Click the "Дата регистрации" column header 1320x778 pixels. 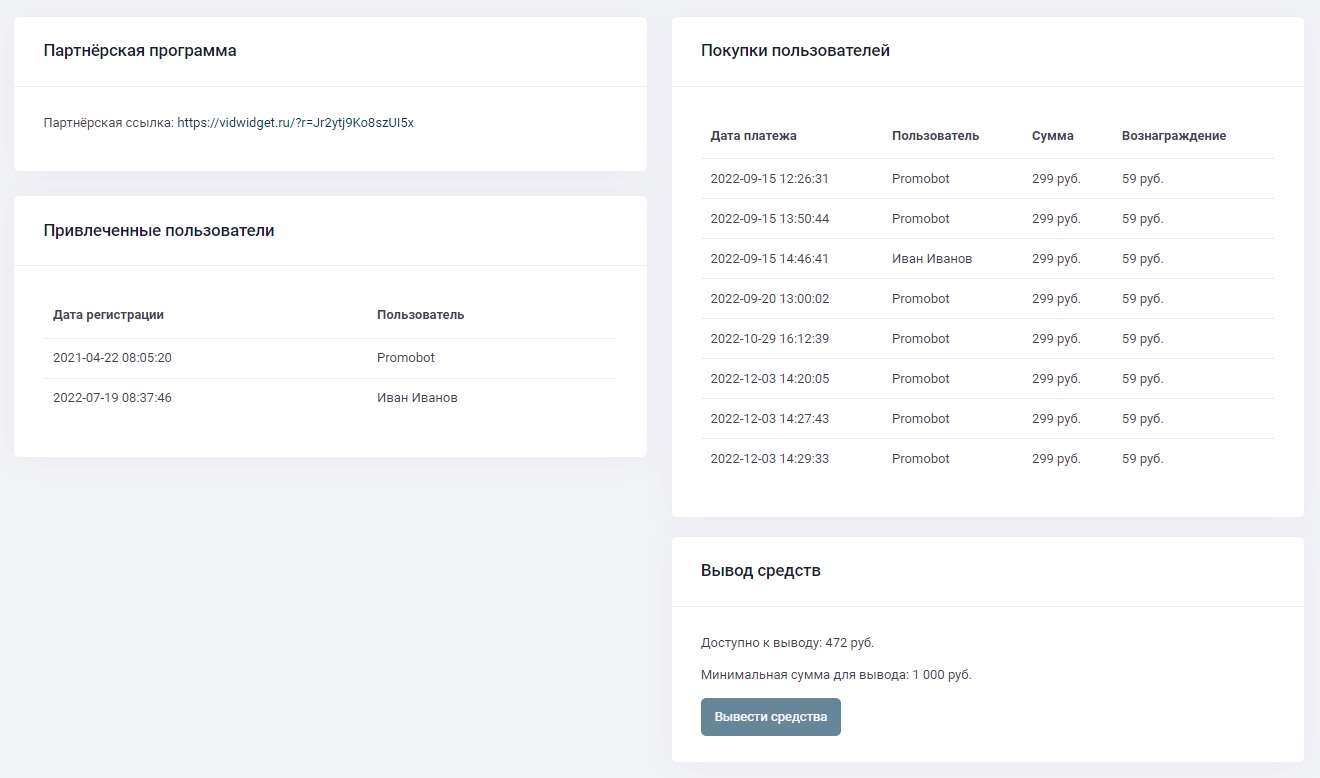[108, 315]
